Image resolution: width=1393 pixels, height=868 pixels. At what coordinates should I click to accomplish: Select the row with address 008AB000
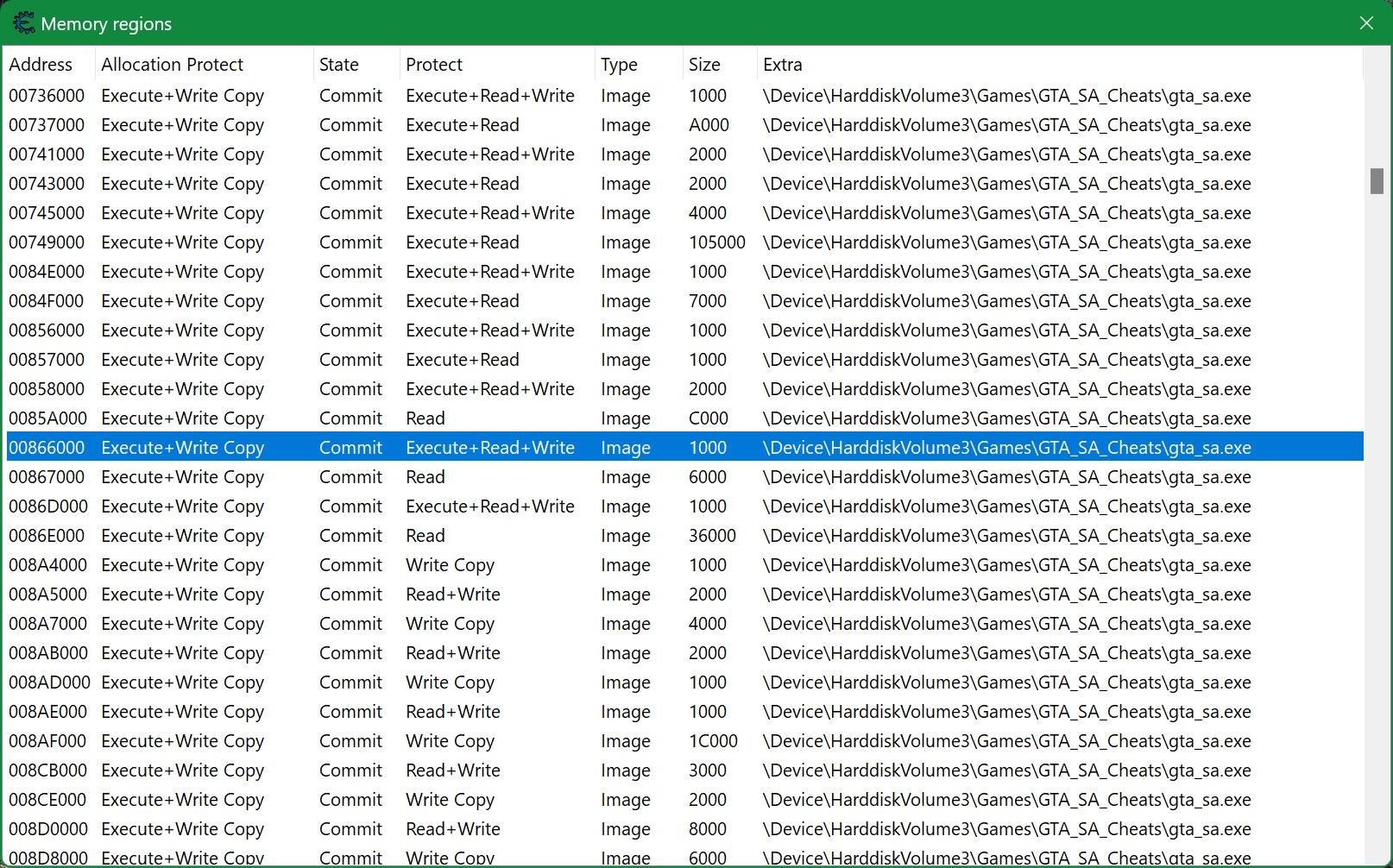(685, 653)
